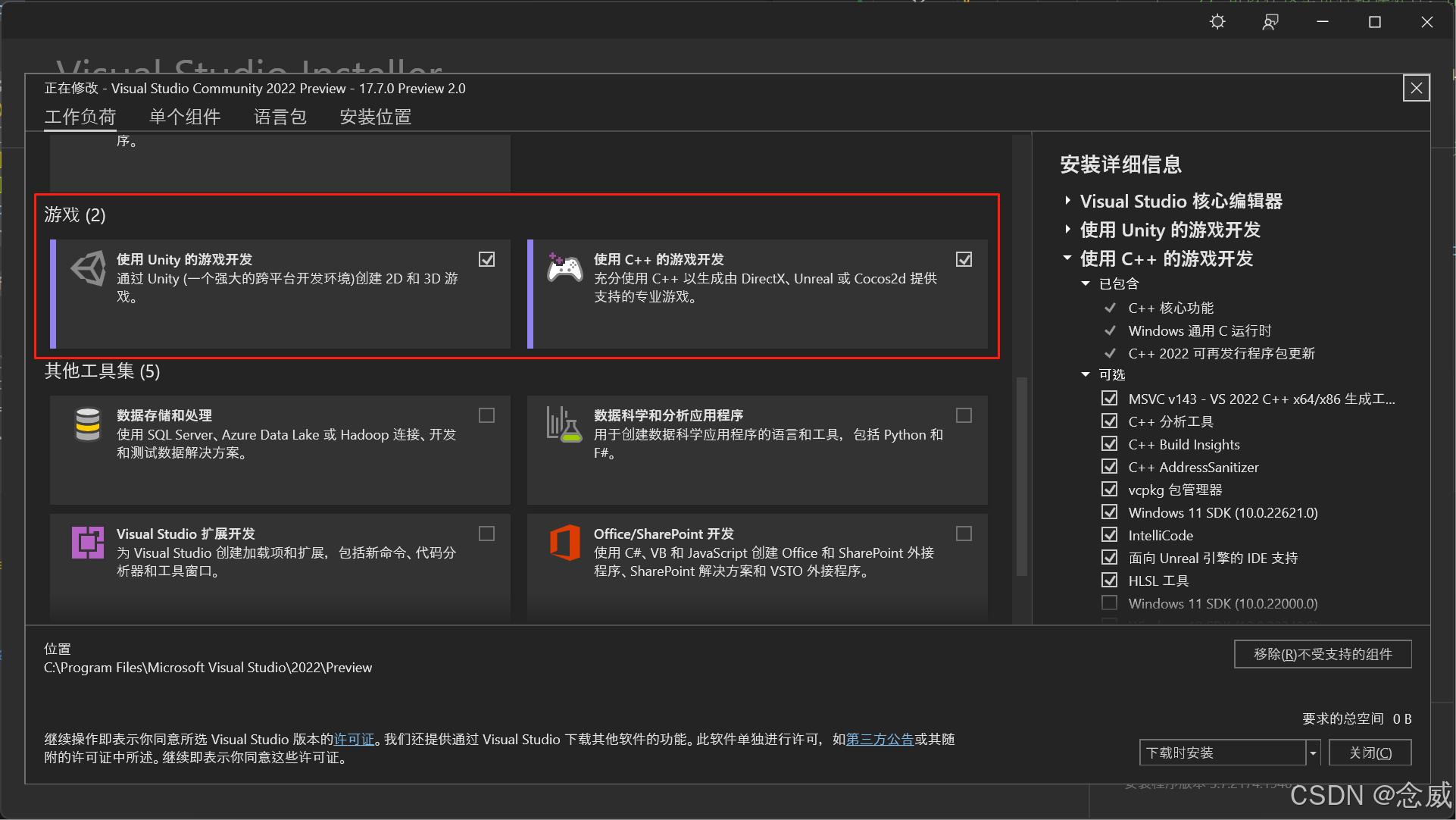
Task: Open the download-while-installing dropdown arrow
Action: (1314, 753)
